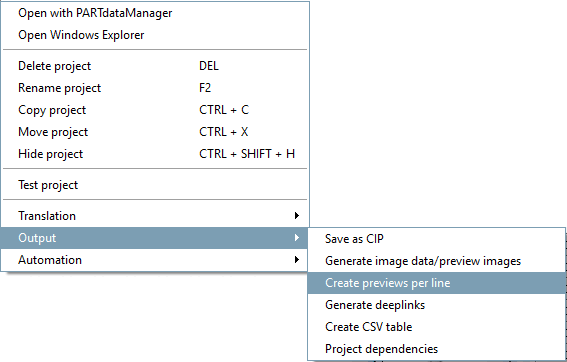Click Create previews per line

coord(436,283)
